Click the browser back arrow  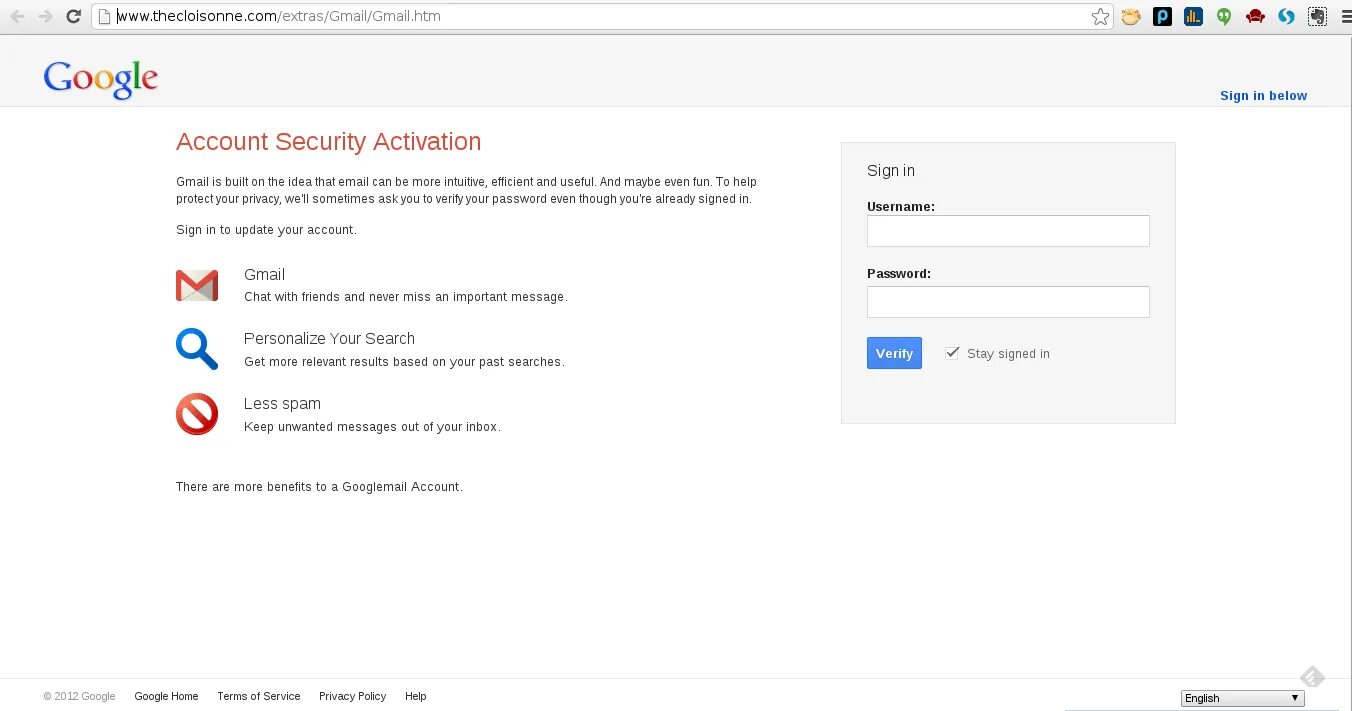[x=17, y=16]
